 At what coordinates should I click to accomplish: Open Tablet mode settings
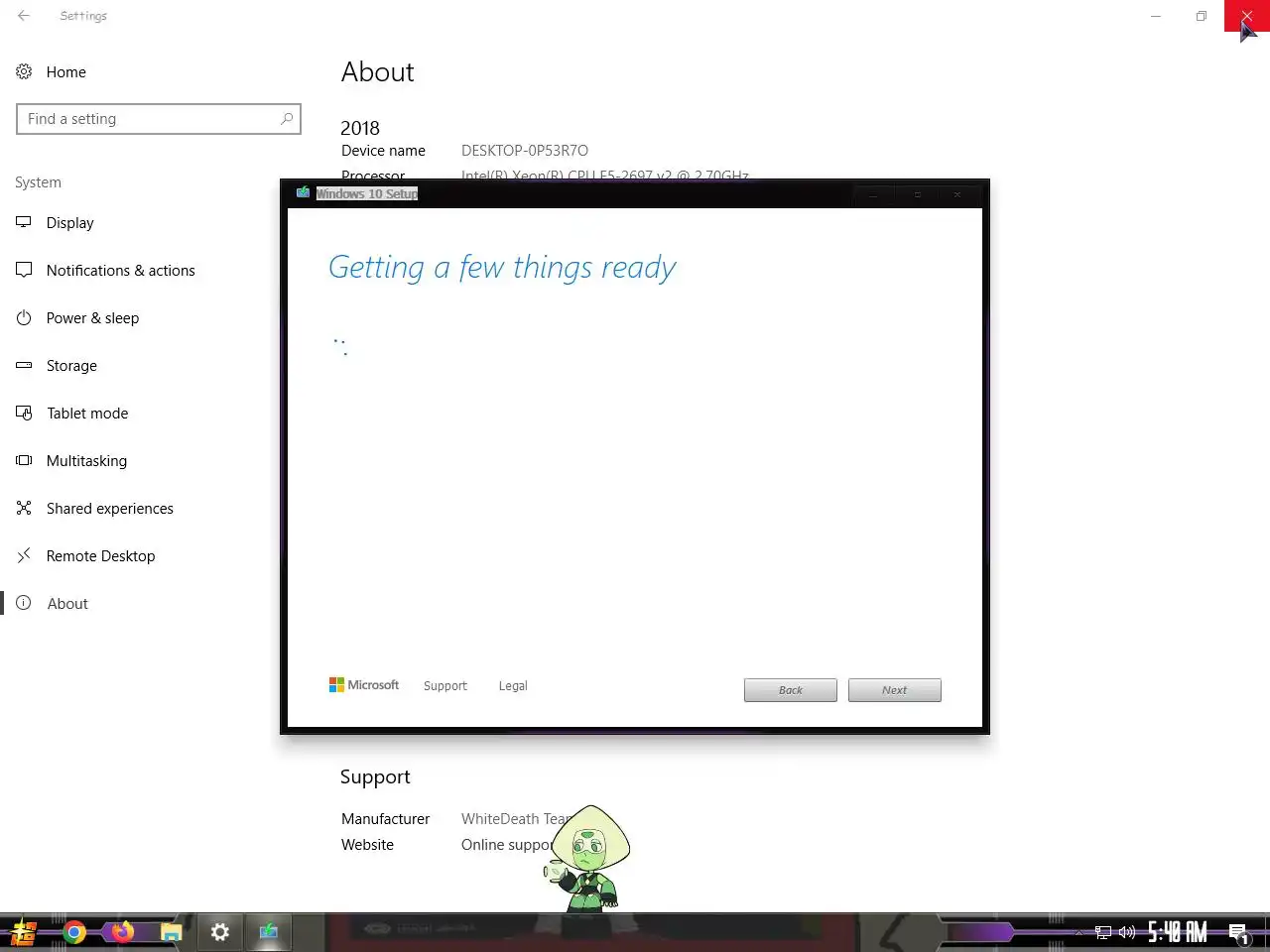point(87,414)
